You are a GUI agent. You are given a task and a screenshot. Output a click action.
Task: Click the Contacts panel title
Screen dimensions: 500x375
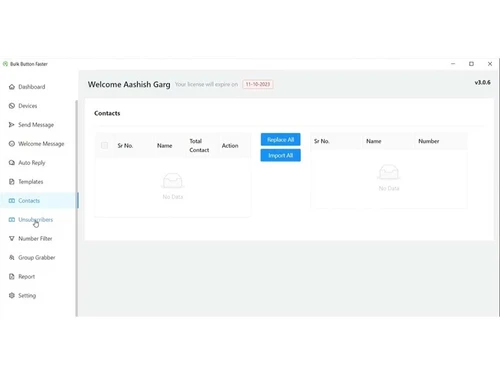[107, 113]
